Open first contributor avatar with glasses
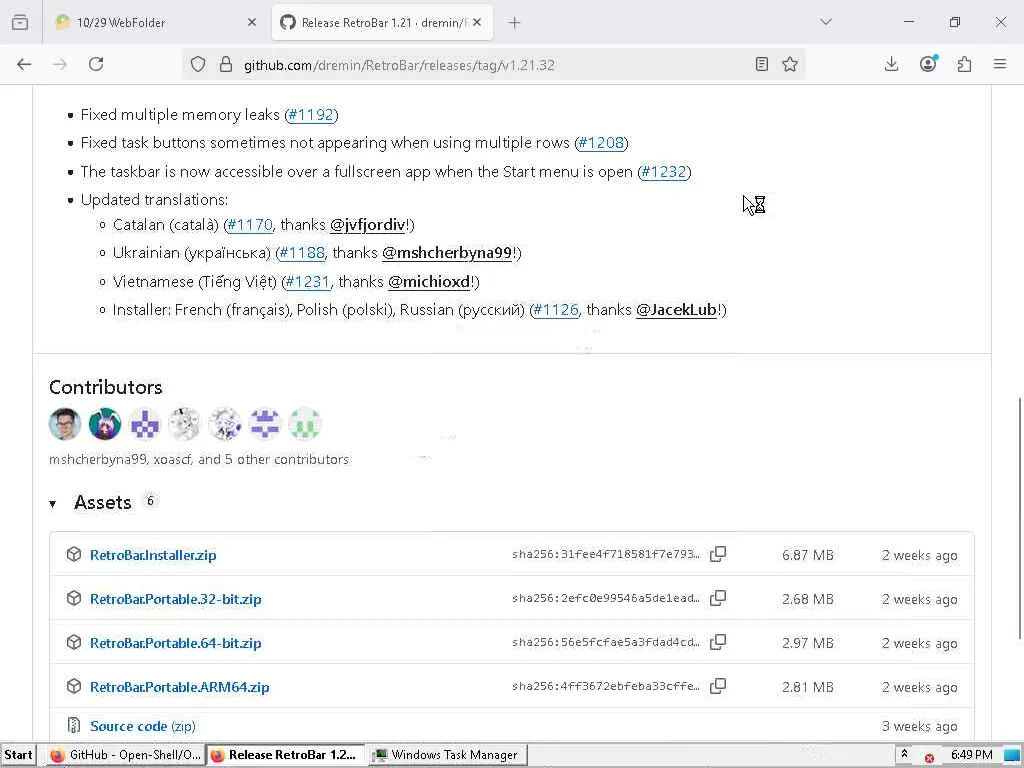 65,424
